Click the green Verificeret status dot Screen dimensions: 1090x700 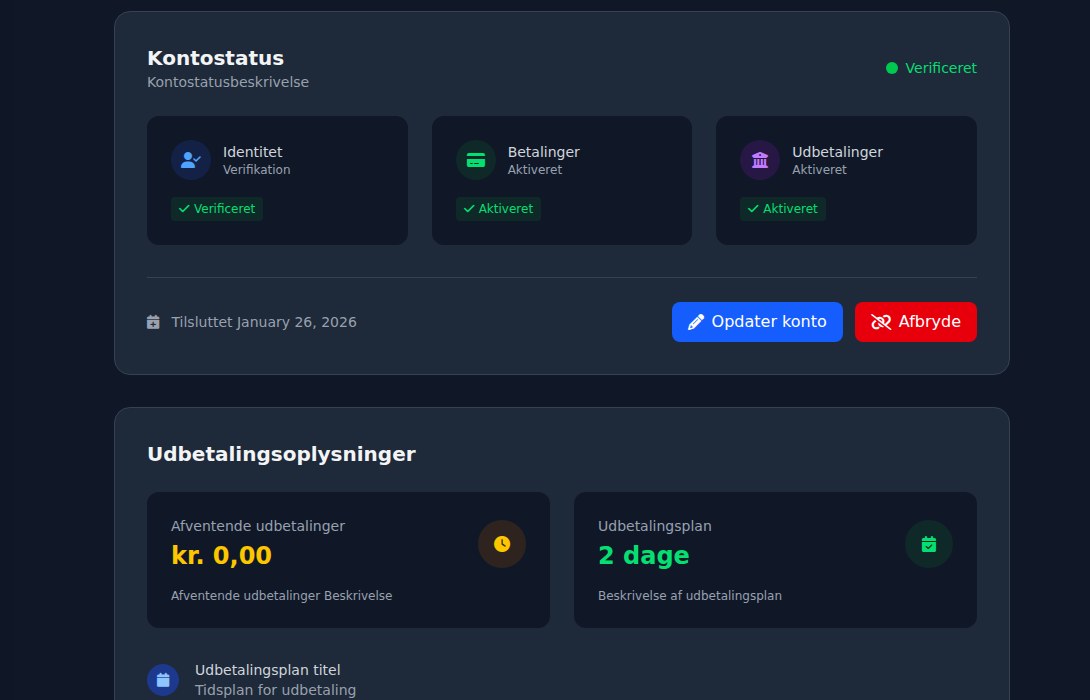[x=891, y=68]
